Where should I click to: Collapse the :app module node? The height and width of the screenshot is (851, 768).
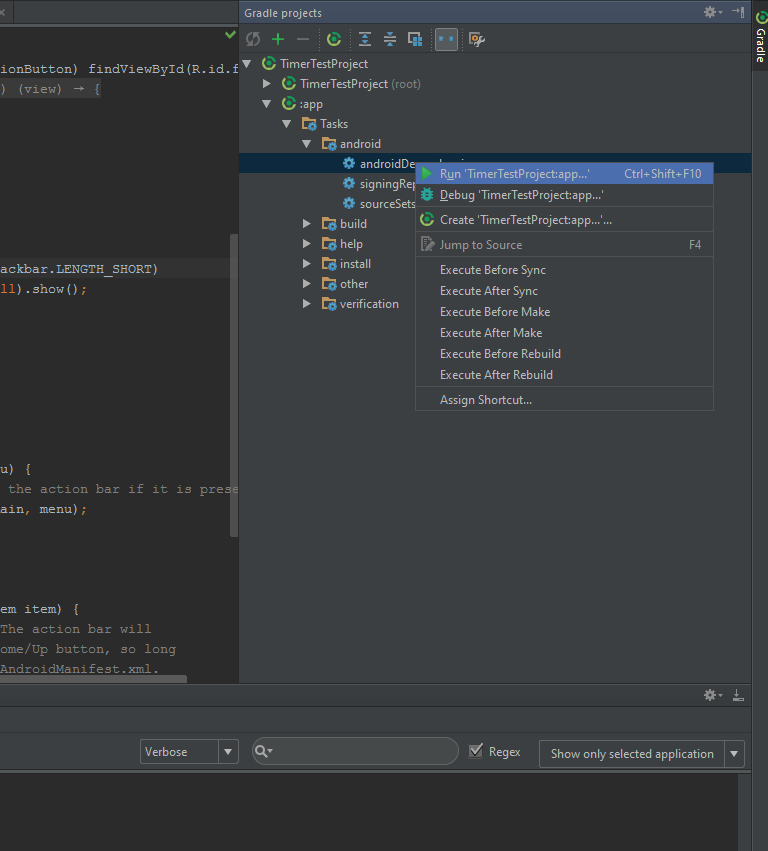click(267, 104)
